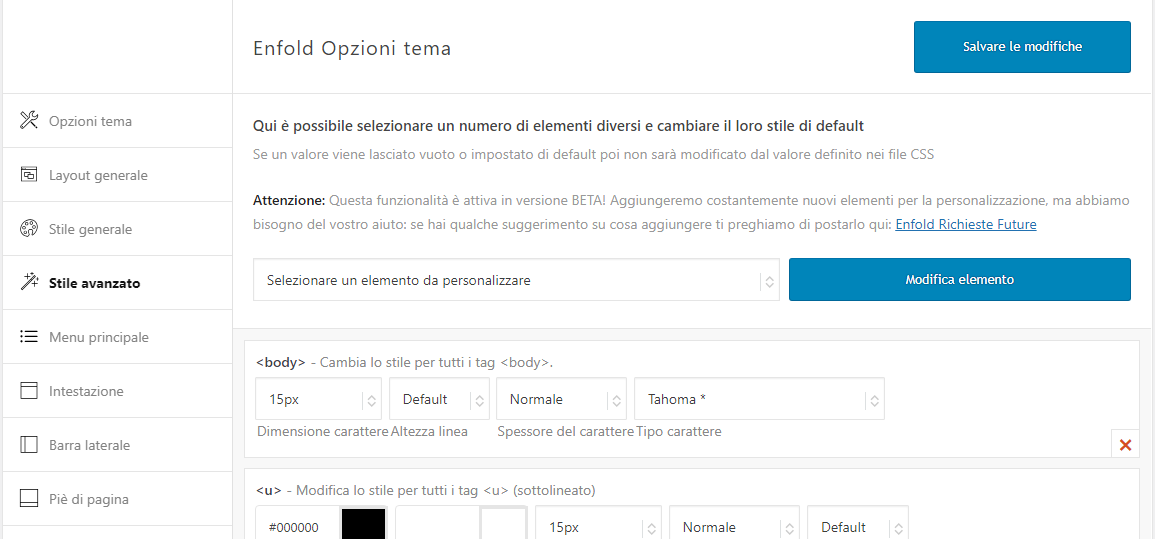The image size is (1155, 539).
Task: Click the Spessore del carattere label
Action: click(x=566, y=431)
